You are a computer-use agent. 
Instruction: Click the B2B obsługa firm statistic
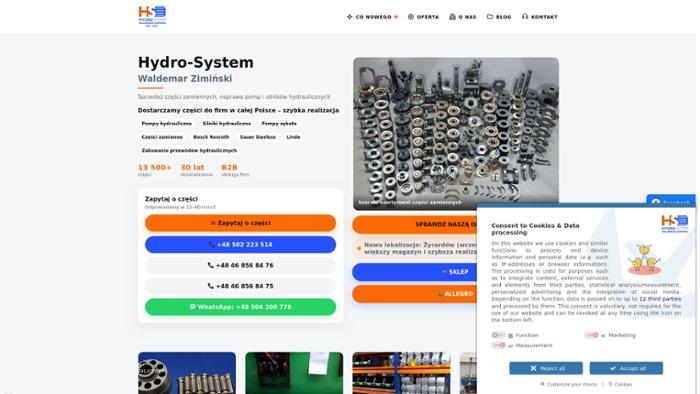coord(235,170)
